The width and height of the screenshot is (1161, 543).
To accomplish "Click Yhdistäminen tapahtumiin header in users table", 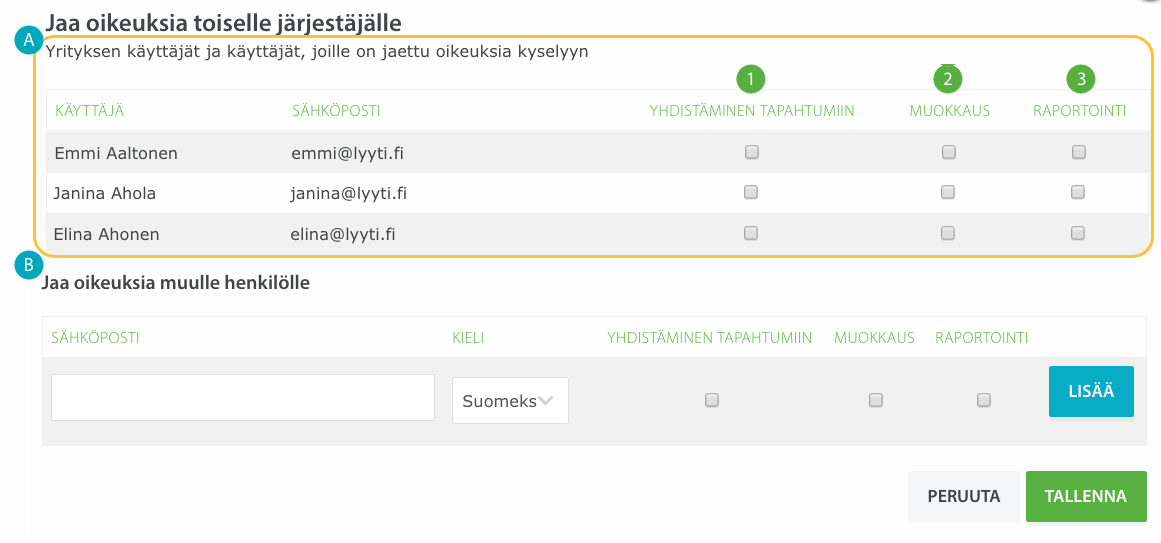I will tap(752, 111).
